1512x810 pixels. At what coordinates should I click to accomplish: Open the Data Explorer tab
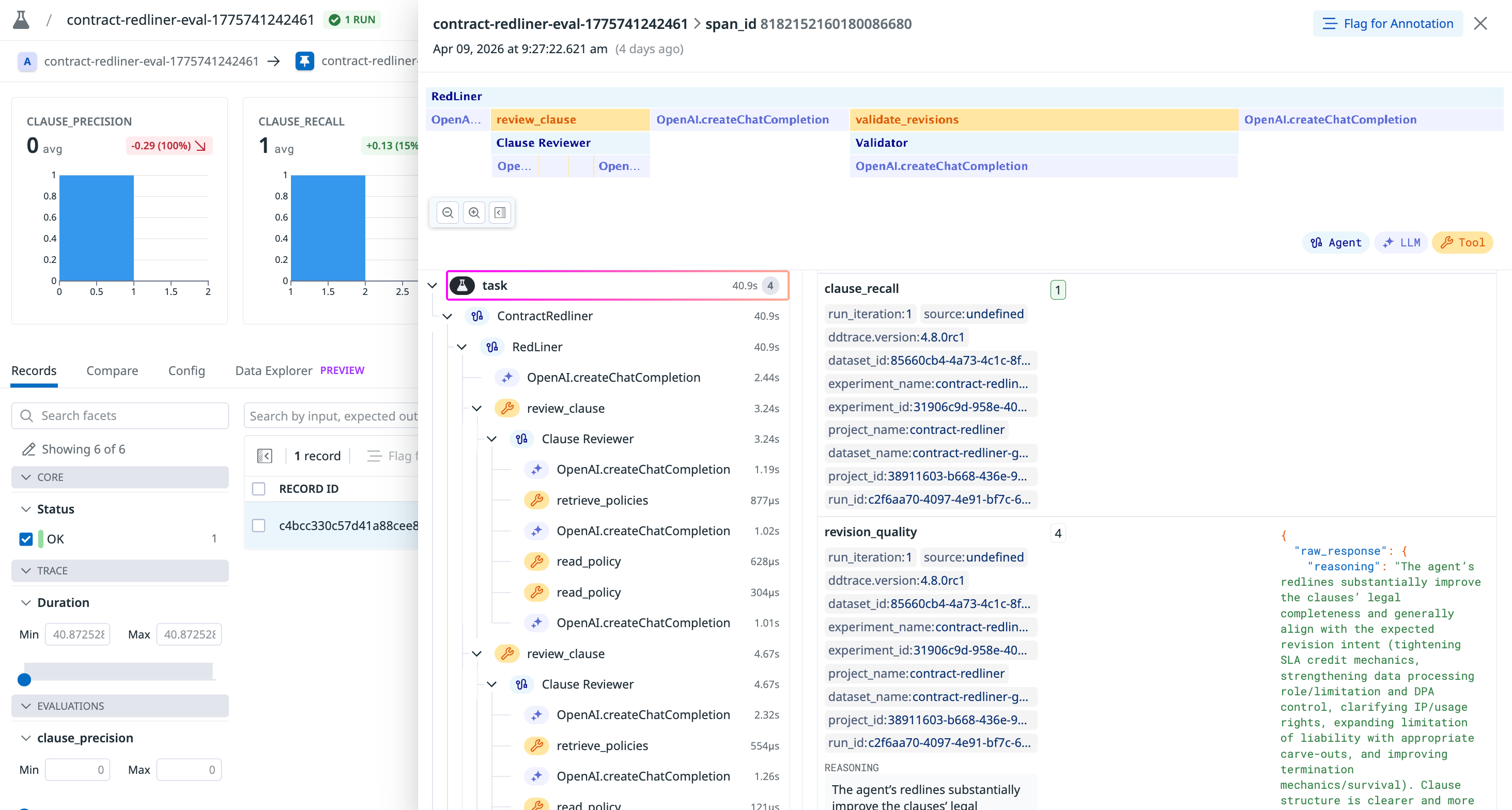pyautogui.click(x=273, y=370)
